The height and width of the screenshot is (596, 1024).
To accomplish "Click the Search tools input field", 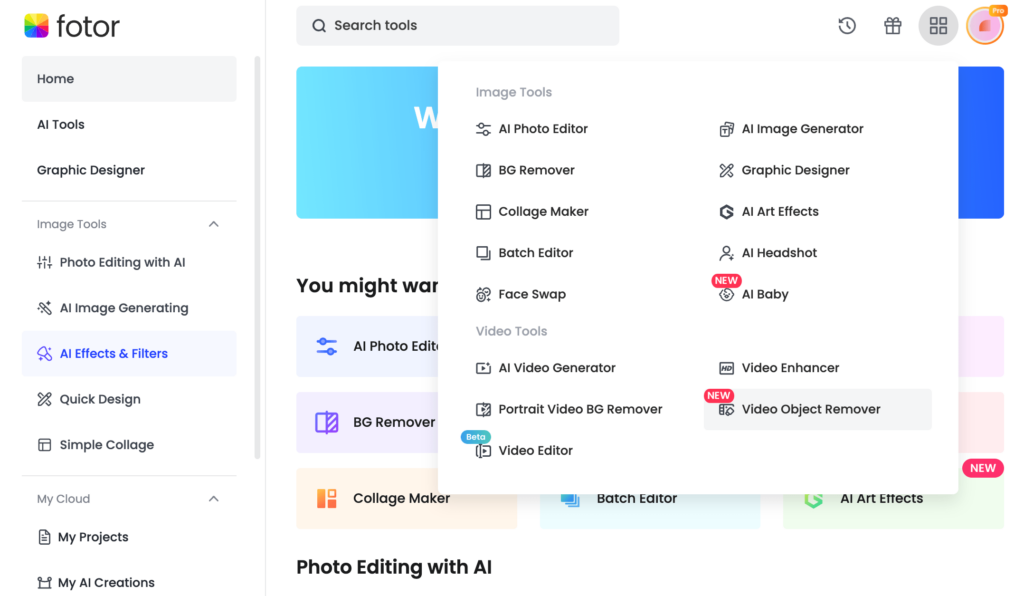I will tap(458, 26).
